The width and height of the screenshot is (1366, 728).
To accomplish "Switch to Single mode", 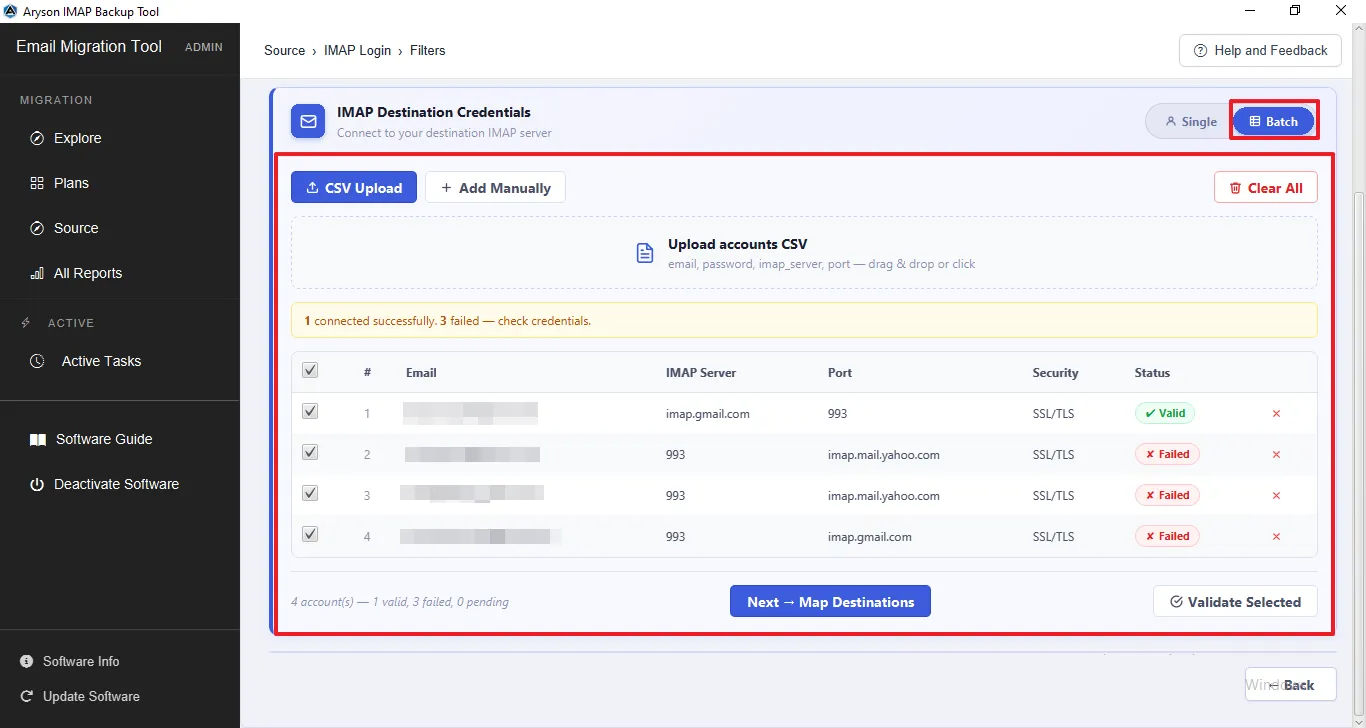I will (1190, 121).
